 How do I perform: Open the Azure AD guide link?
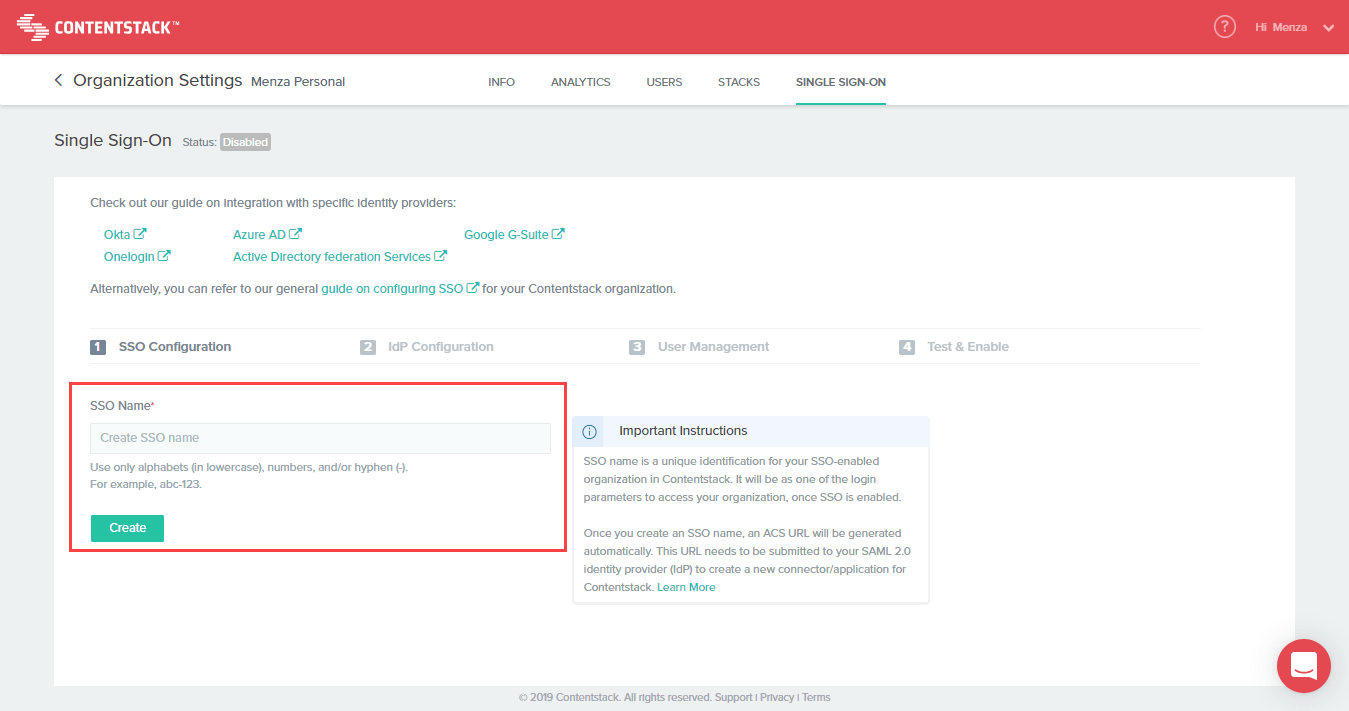[267, 234]
